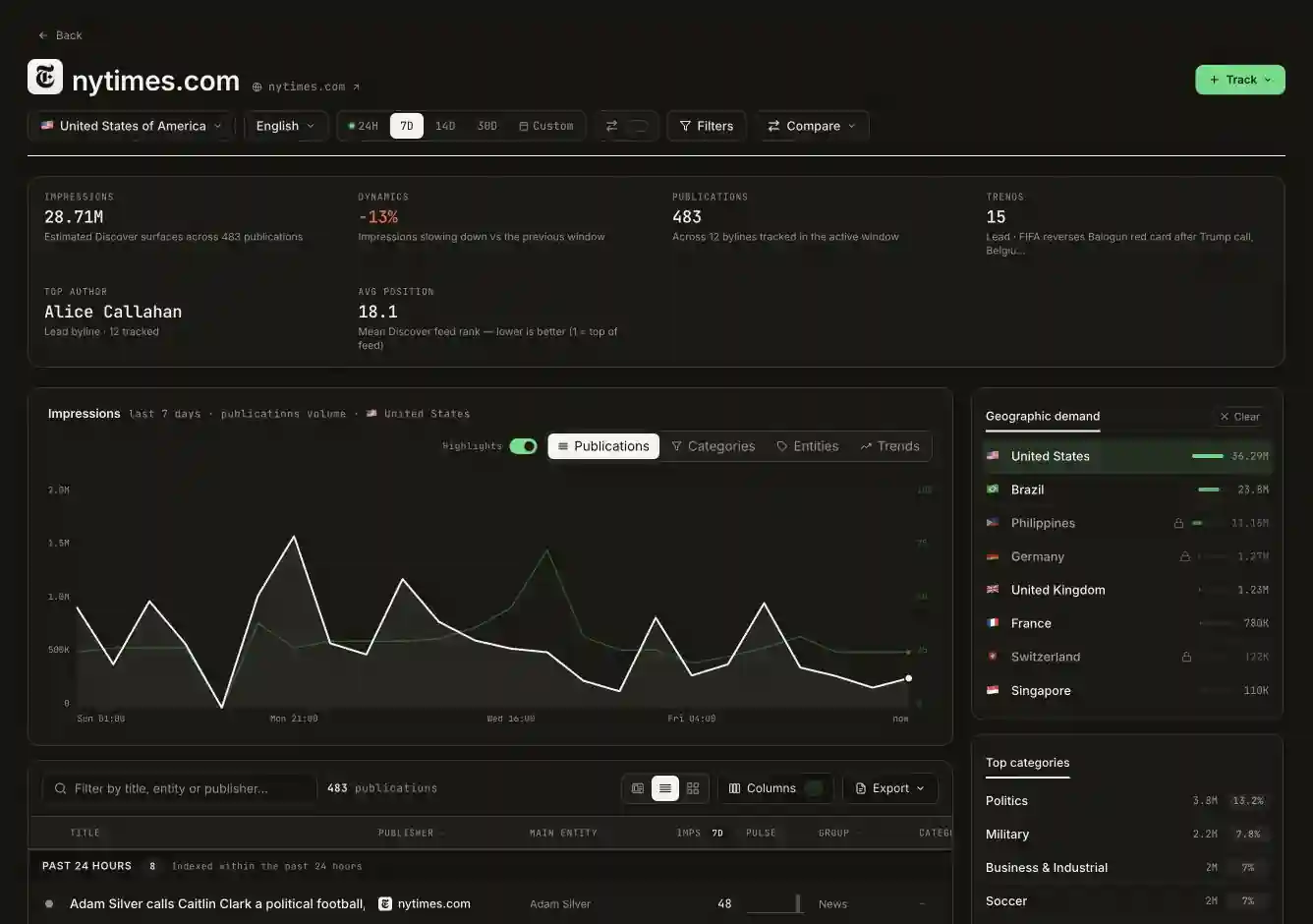Focus the filter by title search field

[x=180, y=788]
